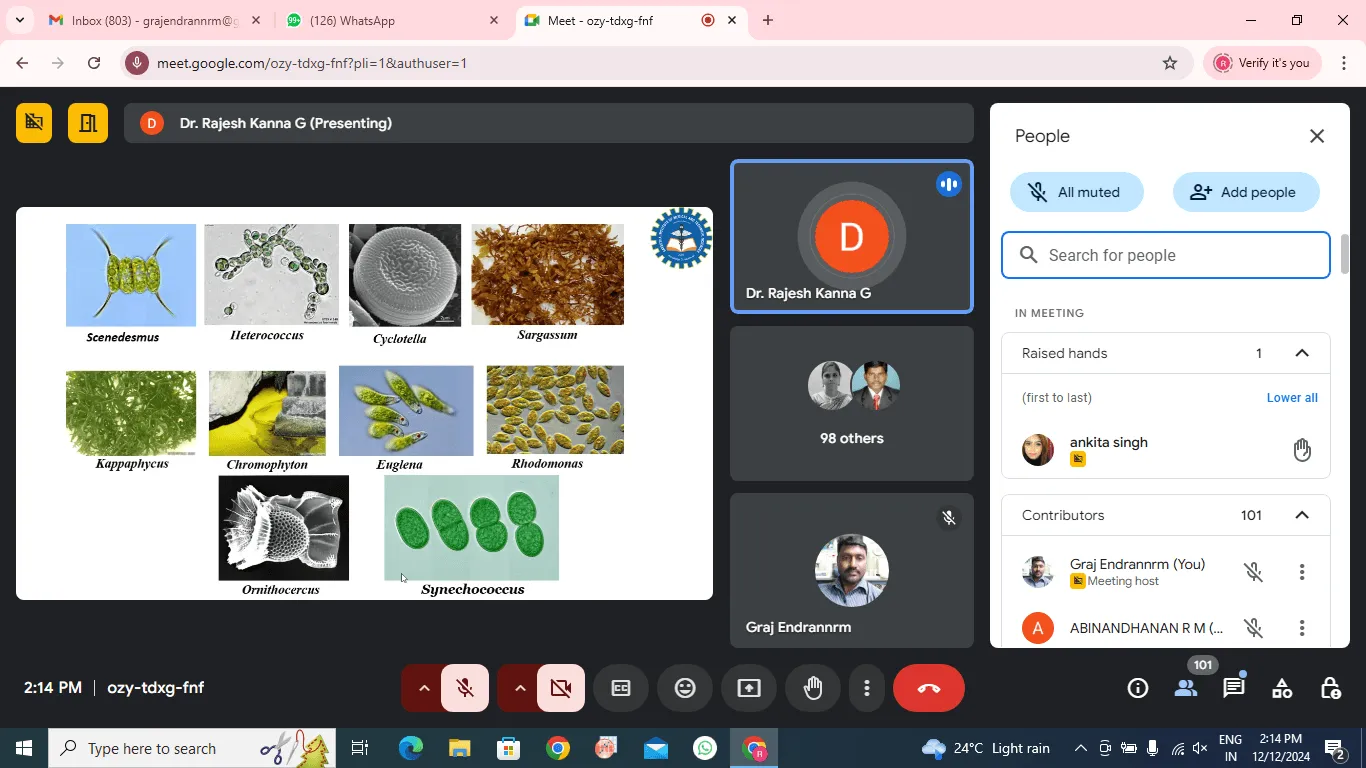The image size is (1366, 768).
Task: Open WhatsApp from the Windows taskbar
Action: click(705, 748)
